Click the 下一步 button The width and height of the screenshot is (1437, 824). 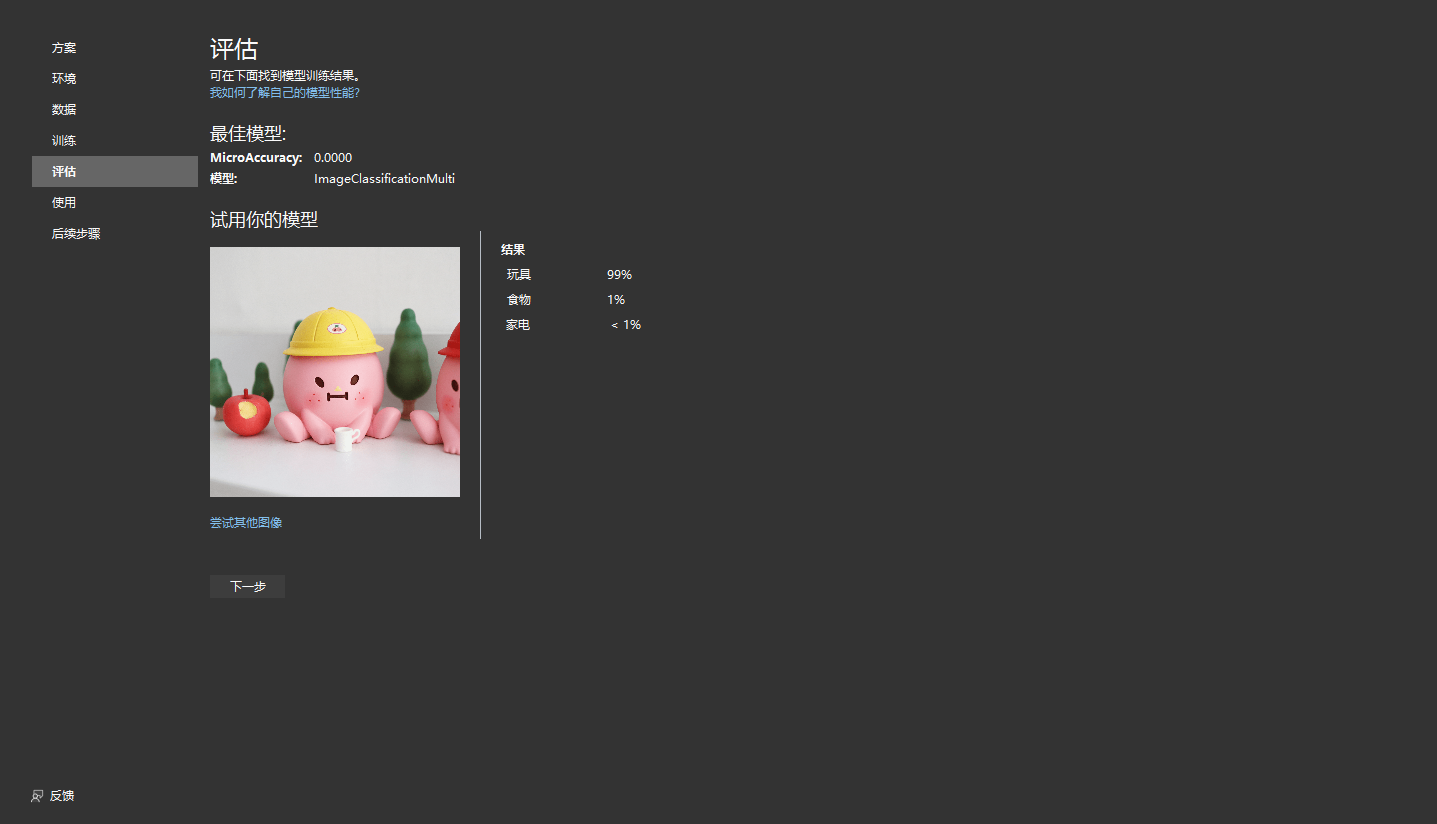point(247,587)
